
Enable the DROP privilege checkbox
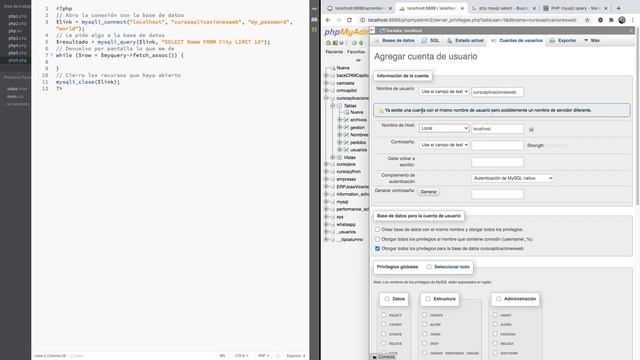(x=424, y=343)
